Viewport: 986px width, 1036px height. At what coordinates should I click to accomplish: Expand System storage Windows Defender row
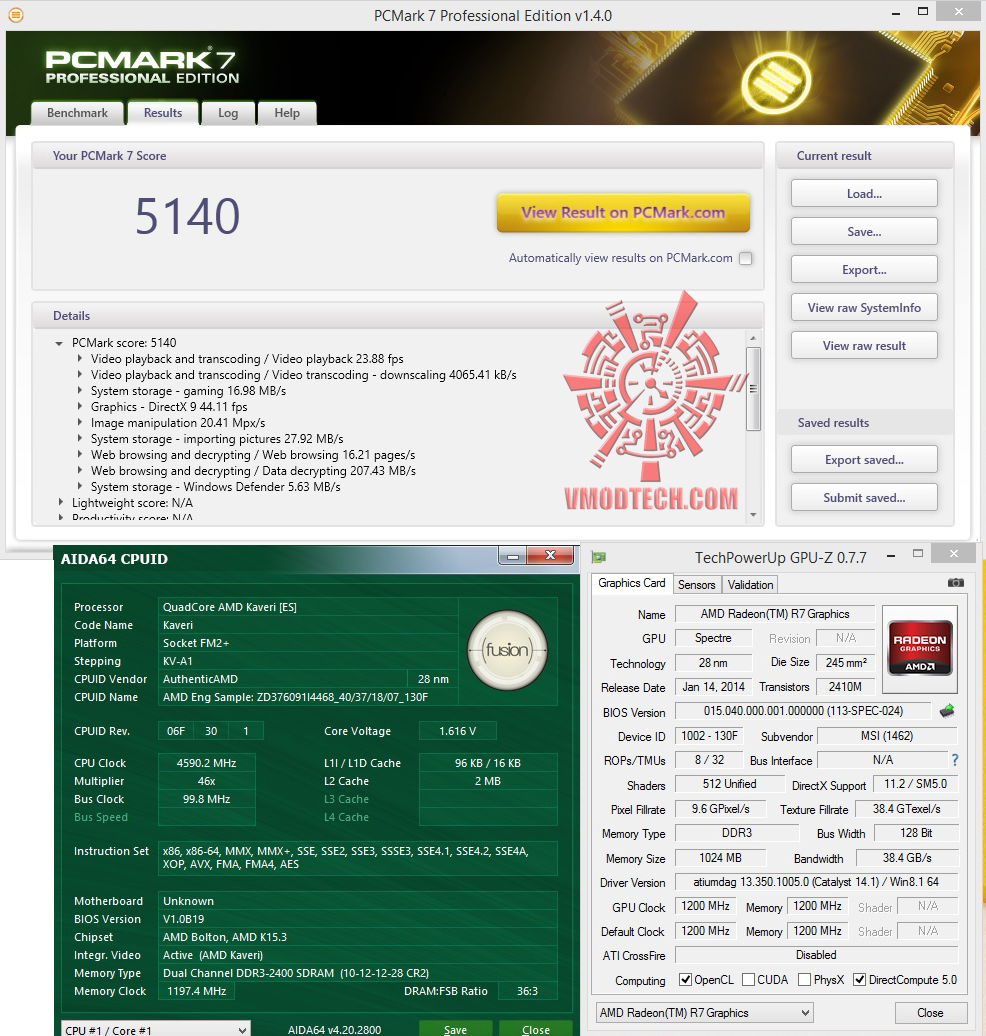[x=80, y=486]
